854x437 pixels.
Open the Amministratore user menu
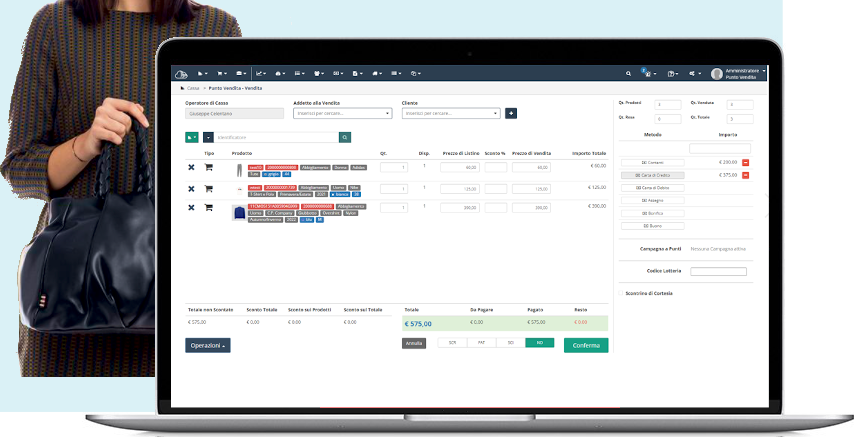(745, 74)
